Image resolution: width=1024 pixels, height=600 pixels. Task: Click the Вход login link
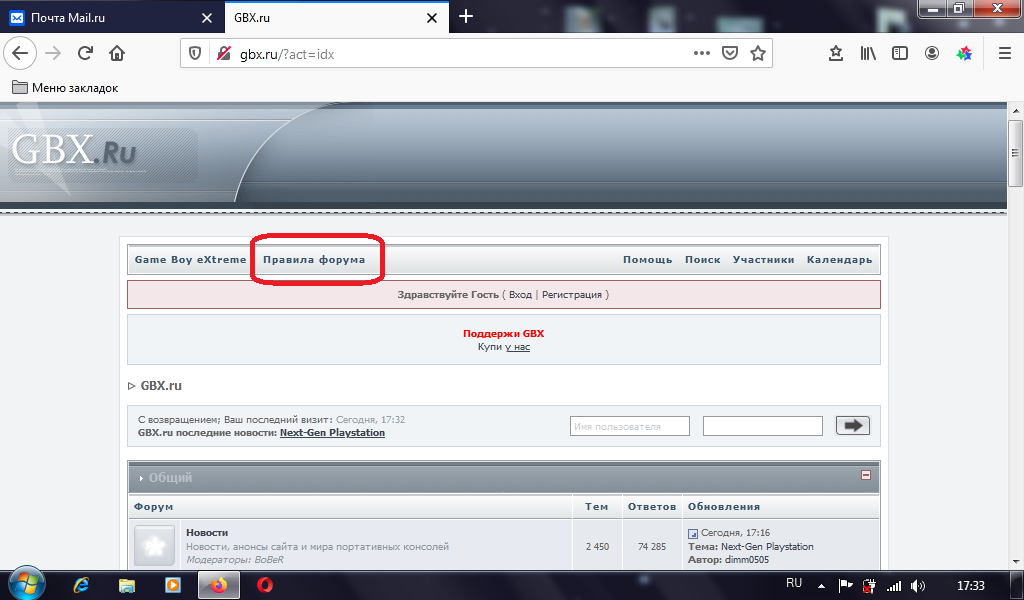tap(520, 294)
